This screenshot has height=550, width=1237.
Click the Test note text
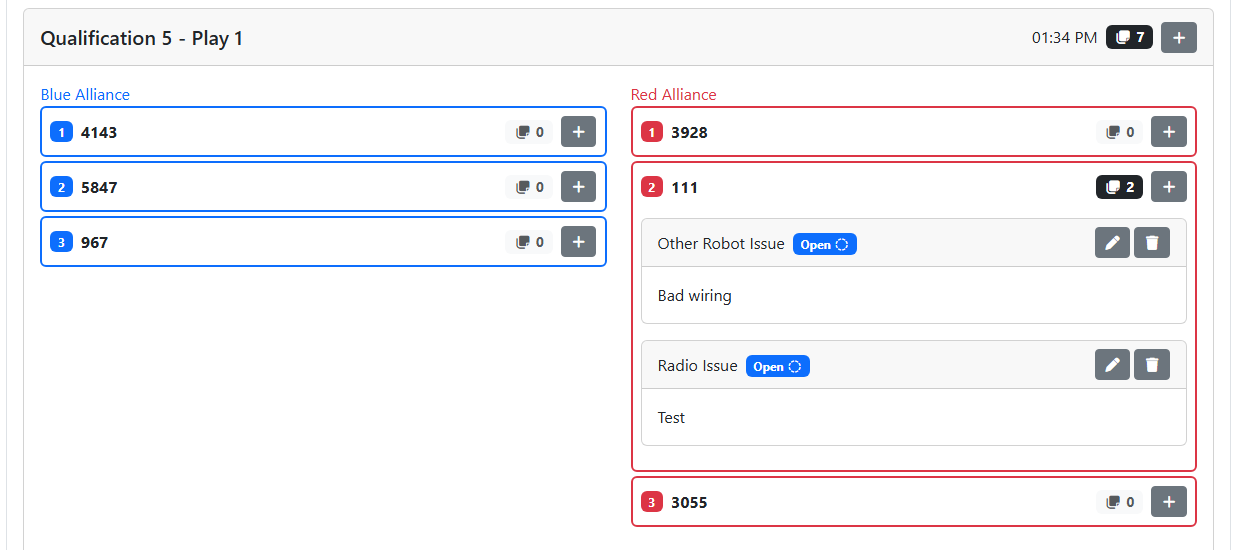point(671,418)
